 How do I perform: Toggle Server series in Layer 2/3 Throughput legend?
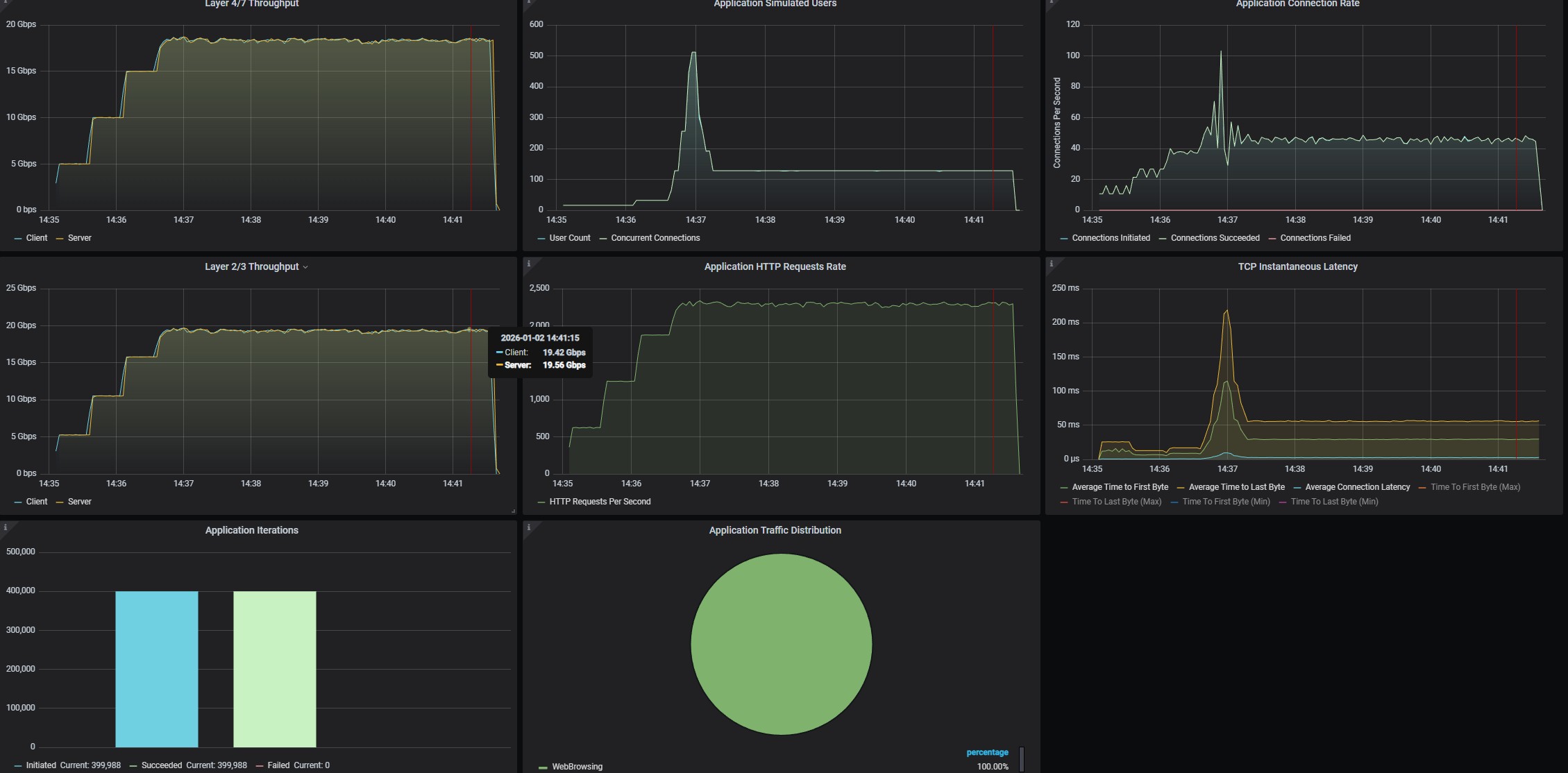coord(79,502)
